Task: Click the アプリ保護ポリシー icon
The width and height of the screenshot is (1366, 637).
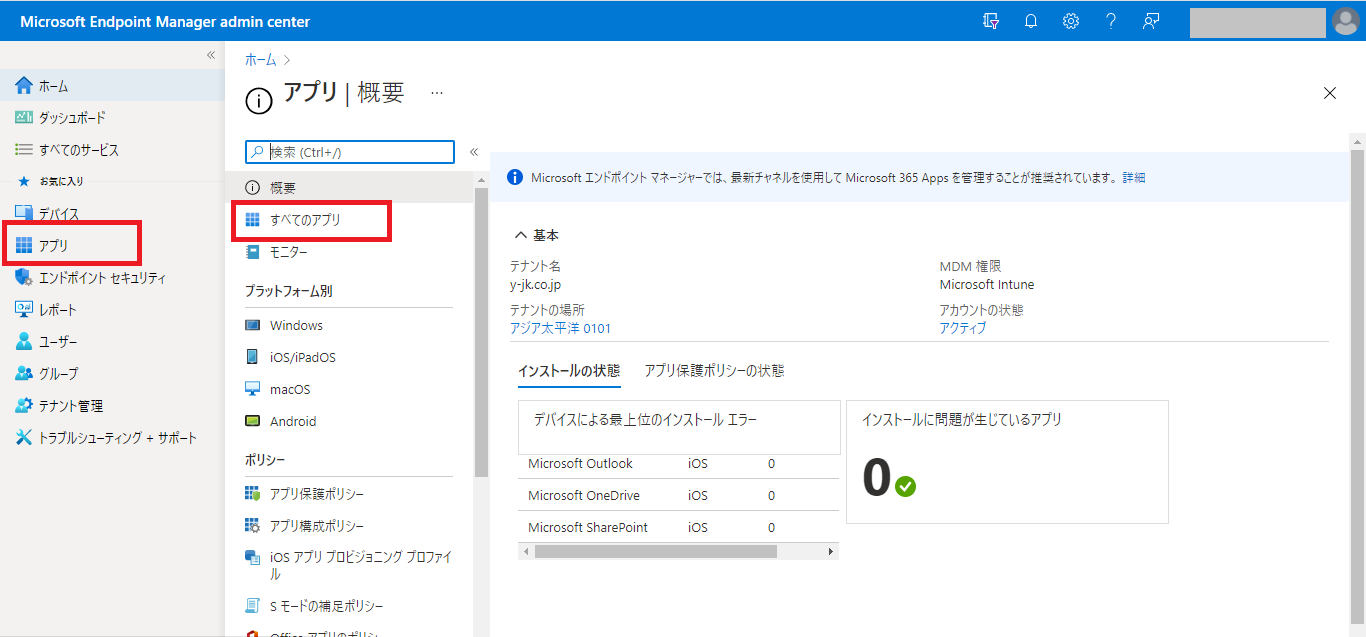Action: click(253, 494)
